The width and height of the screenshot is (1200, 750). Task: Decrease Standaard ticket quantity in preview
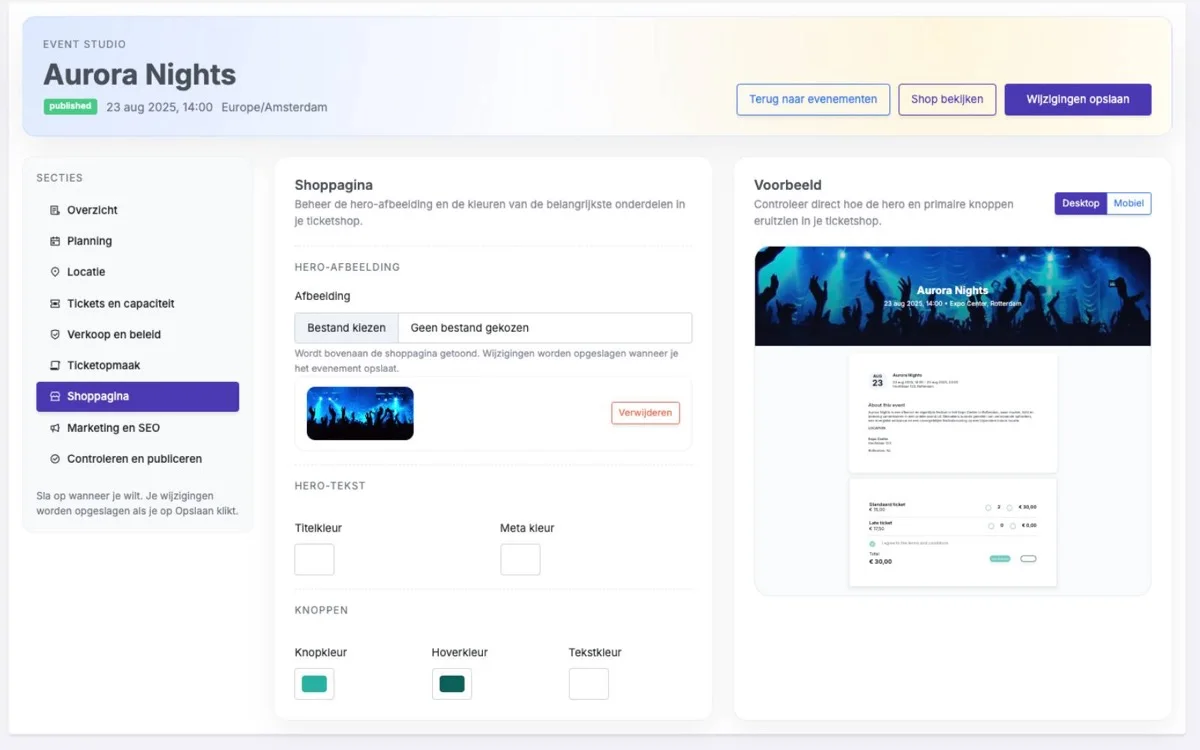988,508
